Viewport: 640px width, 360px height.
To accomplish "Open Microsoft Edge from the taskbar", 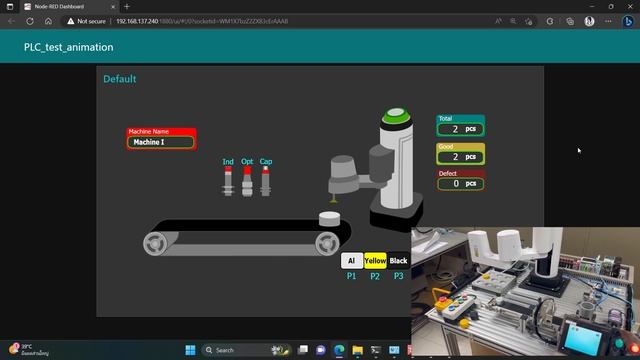I will point(339,350).
